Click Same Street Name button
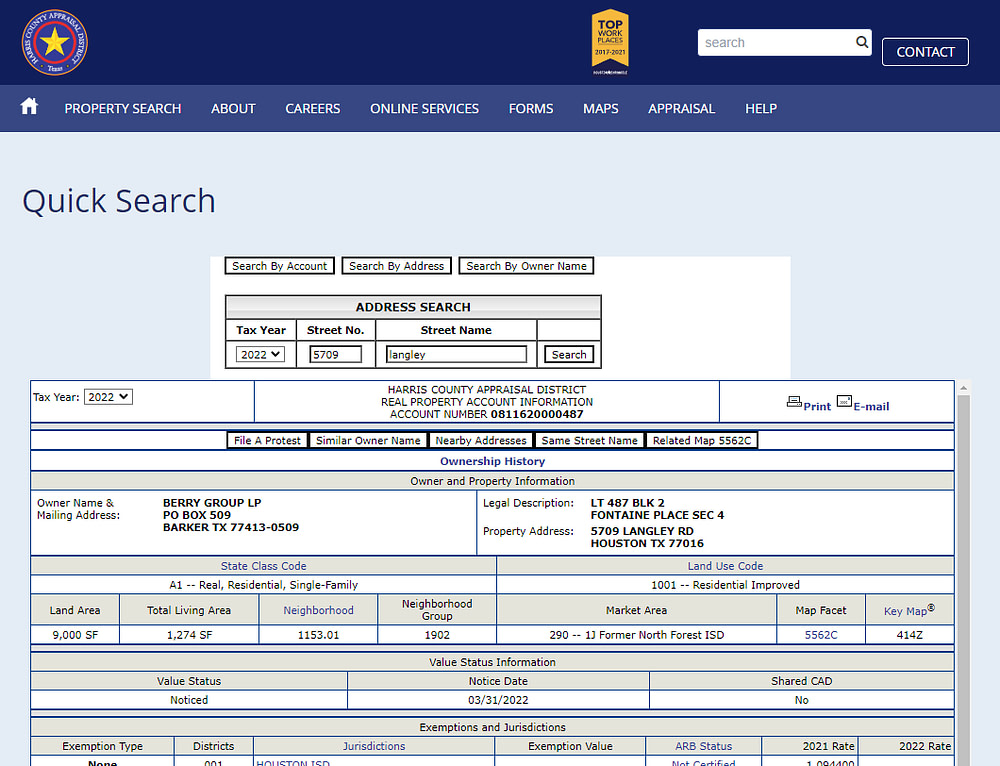Image resolution: width=1000 pixels, height=766 pixels. (x=589, y=440)
